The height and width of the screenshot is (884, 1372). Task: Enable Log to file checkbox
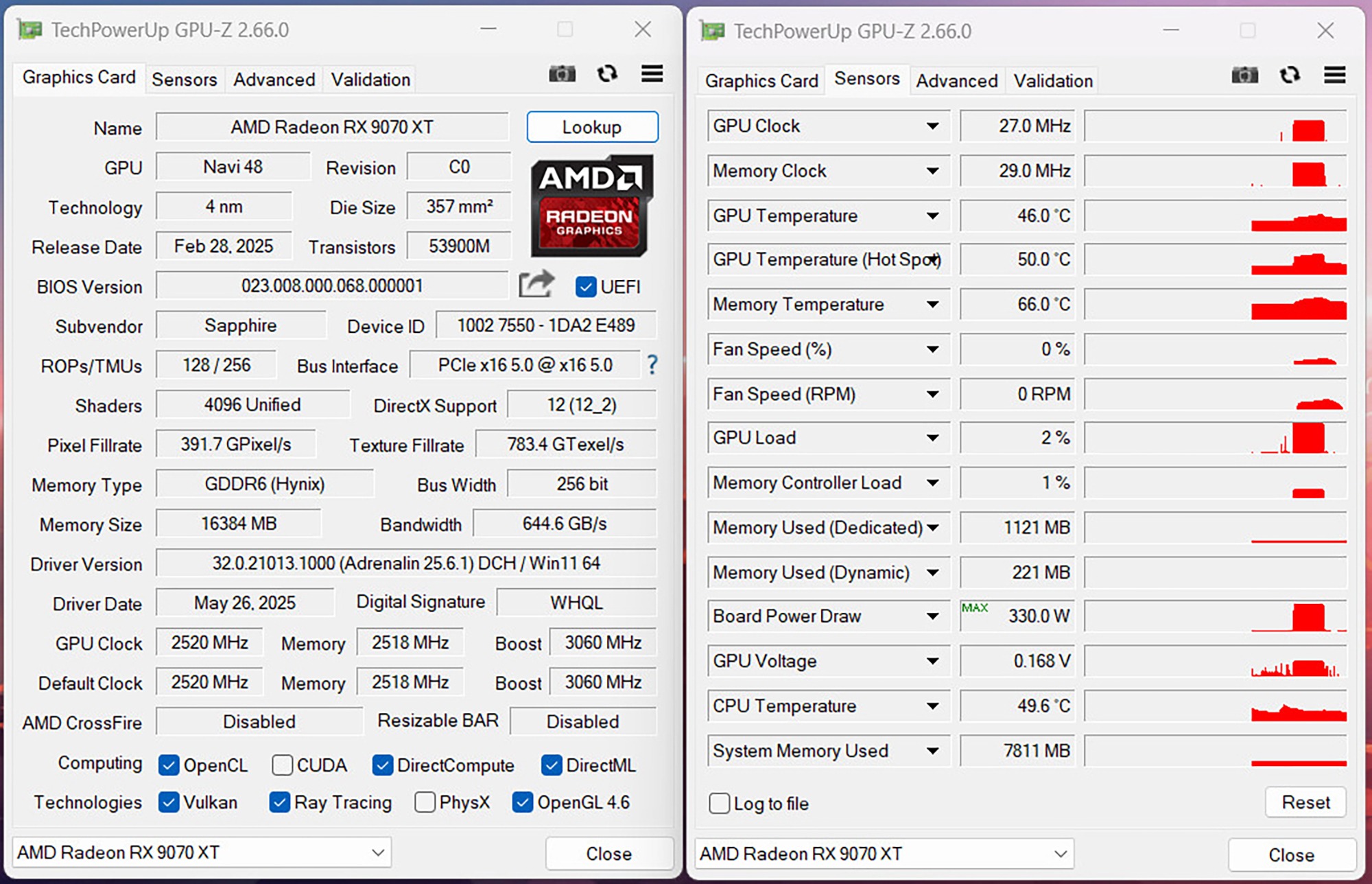[719, 803]
